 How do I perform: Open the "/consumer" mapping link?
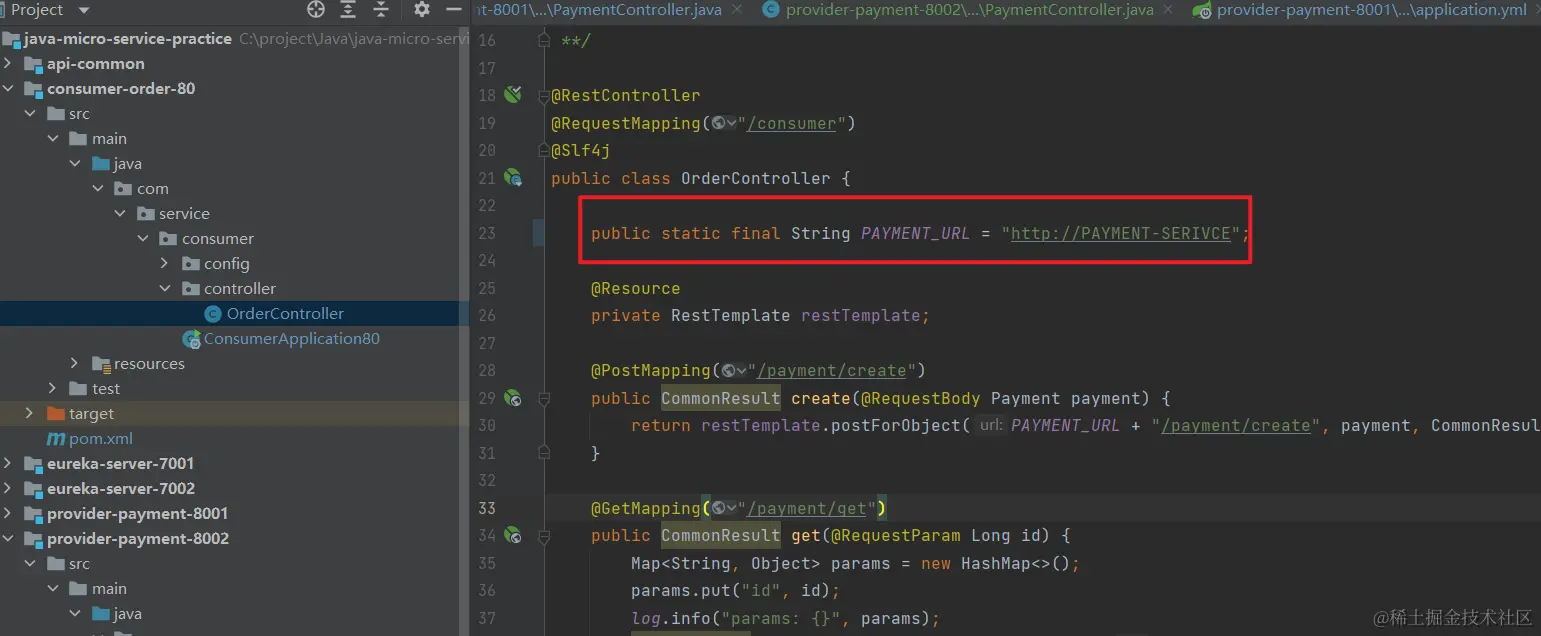[x=791, y=123]
